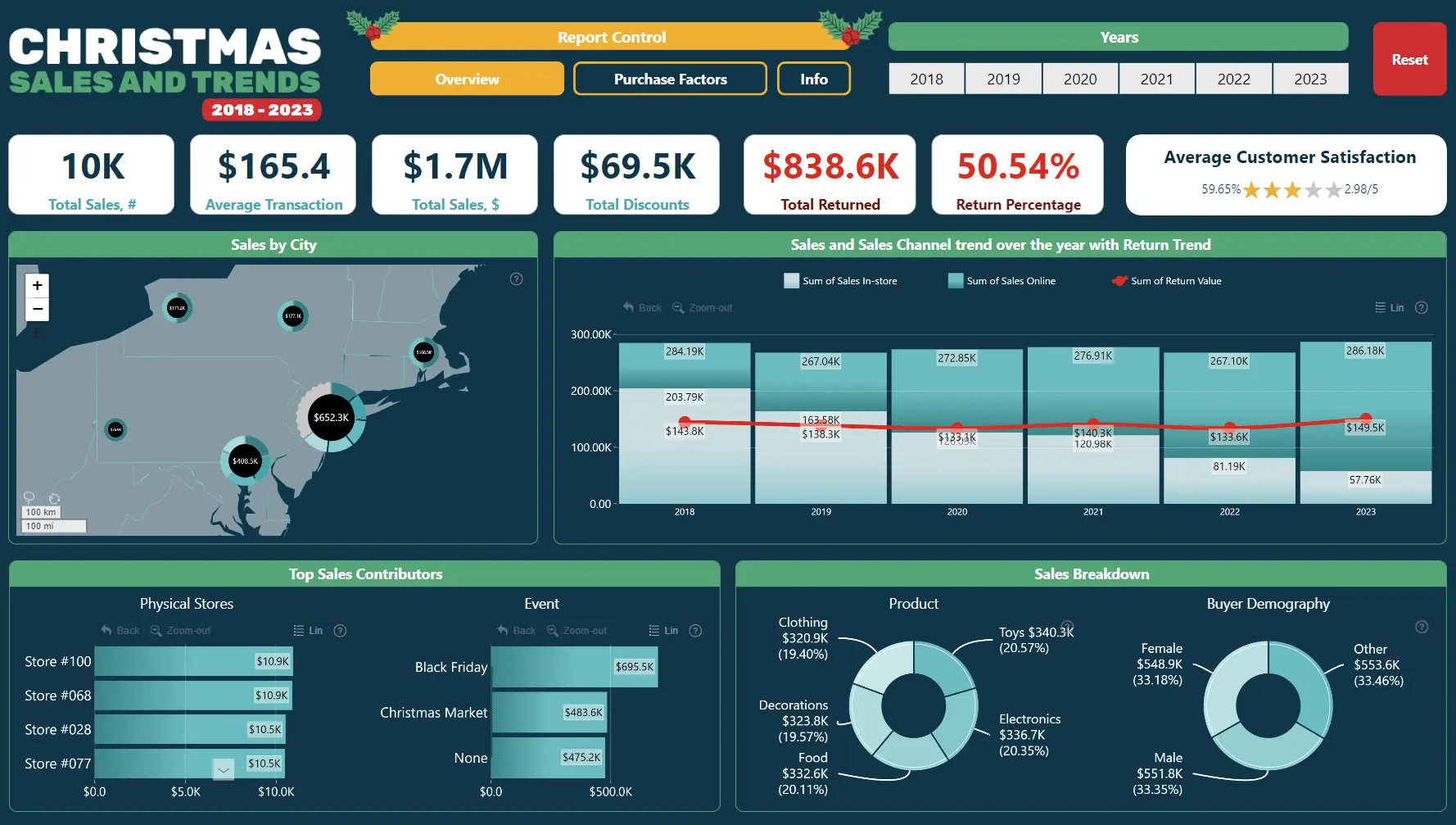
Task: Toggle the Sum of Return Value legend item
Action: pyautogui.click(x=1166, y=280)
